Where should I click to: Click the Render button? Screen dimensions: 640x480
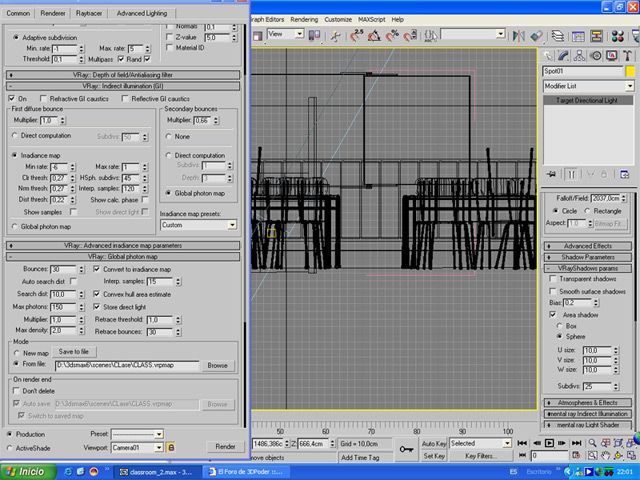pos(225,446)
